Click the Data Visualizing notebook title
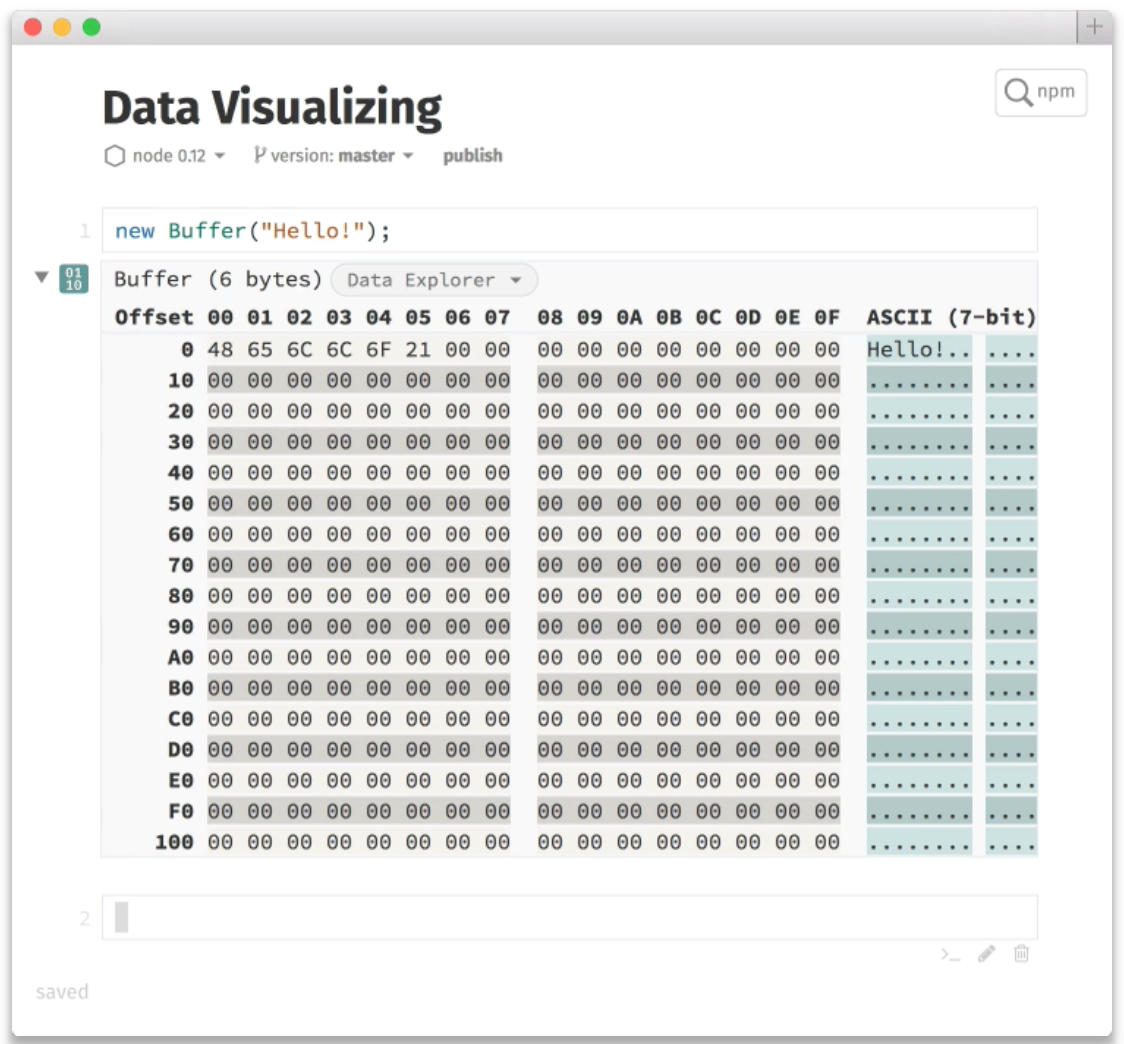Screen dimensions: 1124x1044 pyautogui.click(x=272, y=108)
